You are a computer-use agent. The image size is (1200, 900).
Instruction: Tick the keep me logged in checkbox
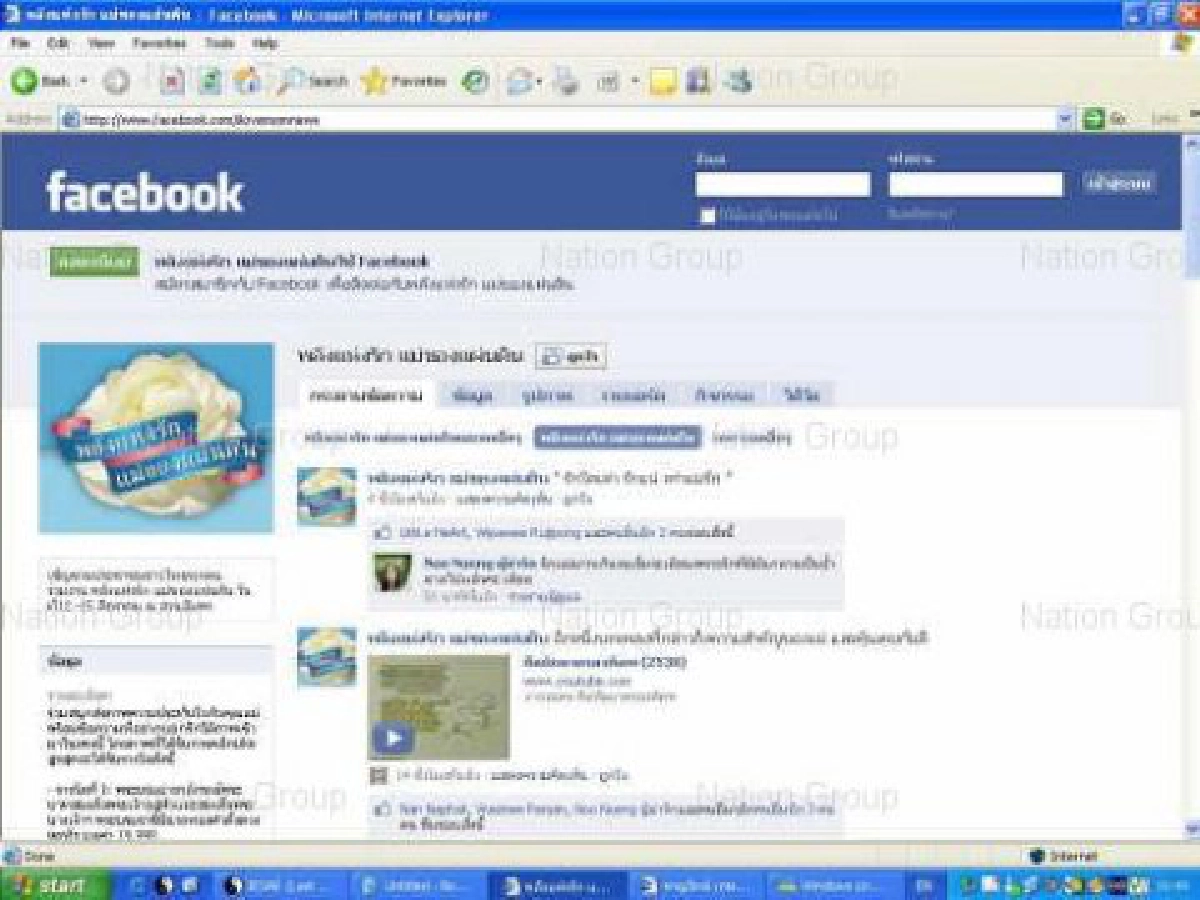pyautogui.click(x=708, y=216)
